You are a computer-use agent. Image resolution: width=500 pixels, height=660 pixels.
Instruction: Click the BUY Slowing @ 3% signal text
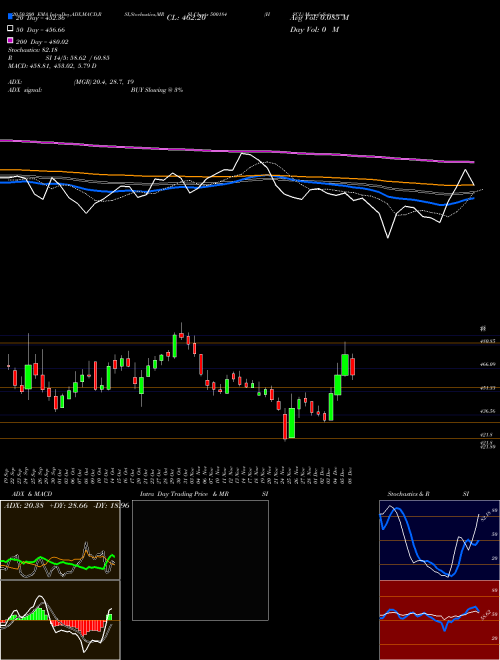click(x=157, y=90)
